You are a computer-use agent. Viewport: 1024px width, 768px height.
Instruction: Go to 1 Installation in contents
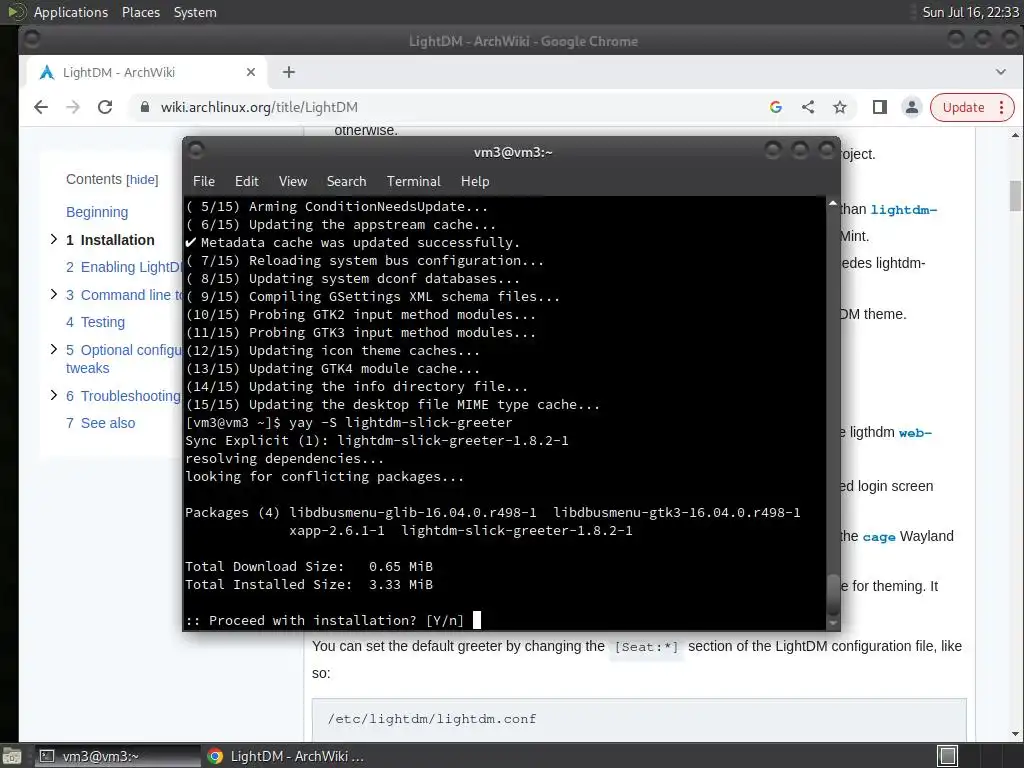(110, 240)
